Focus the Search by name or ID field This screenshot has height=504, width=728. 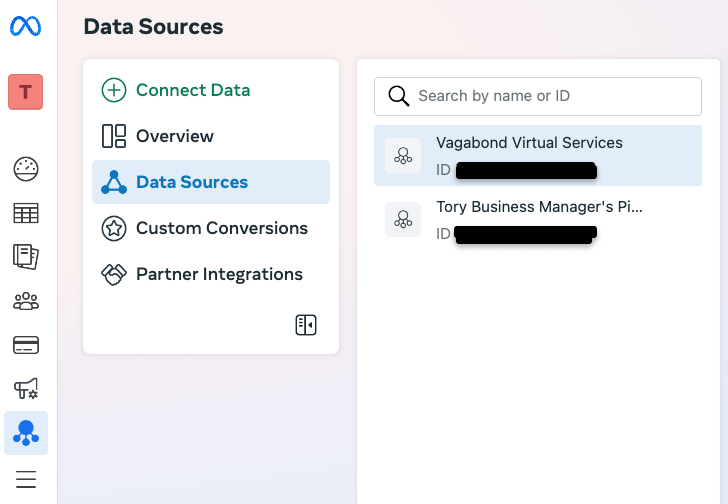538,97
